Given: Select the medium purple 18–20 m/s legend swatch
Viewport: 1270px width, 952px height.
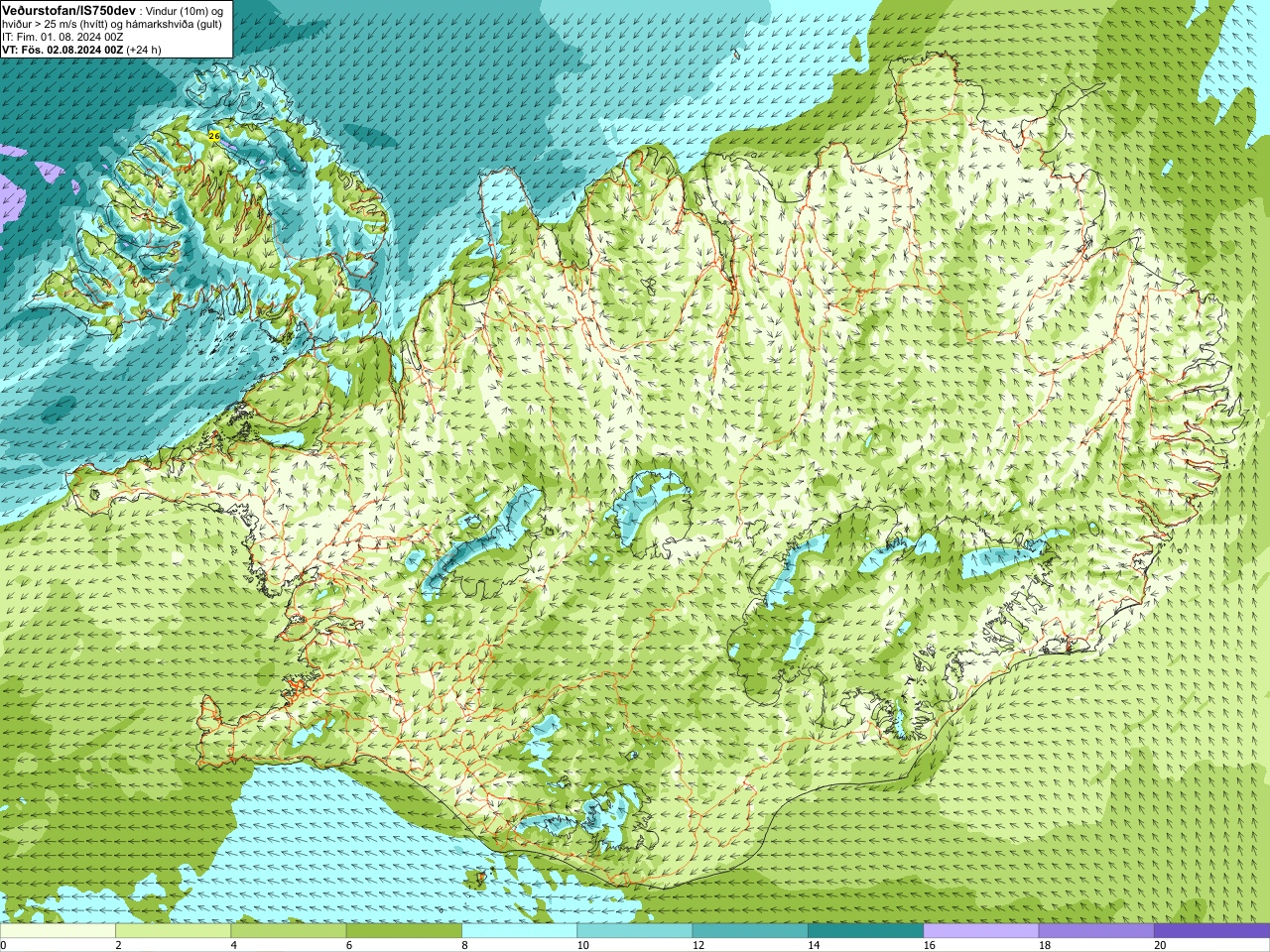Looking at the screenshot, I should point(1096,931).
